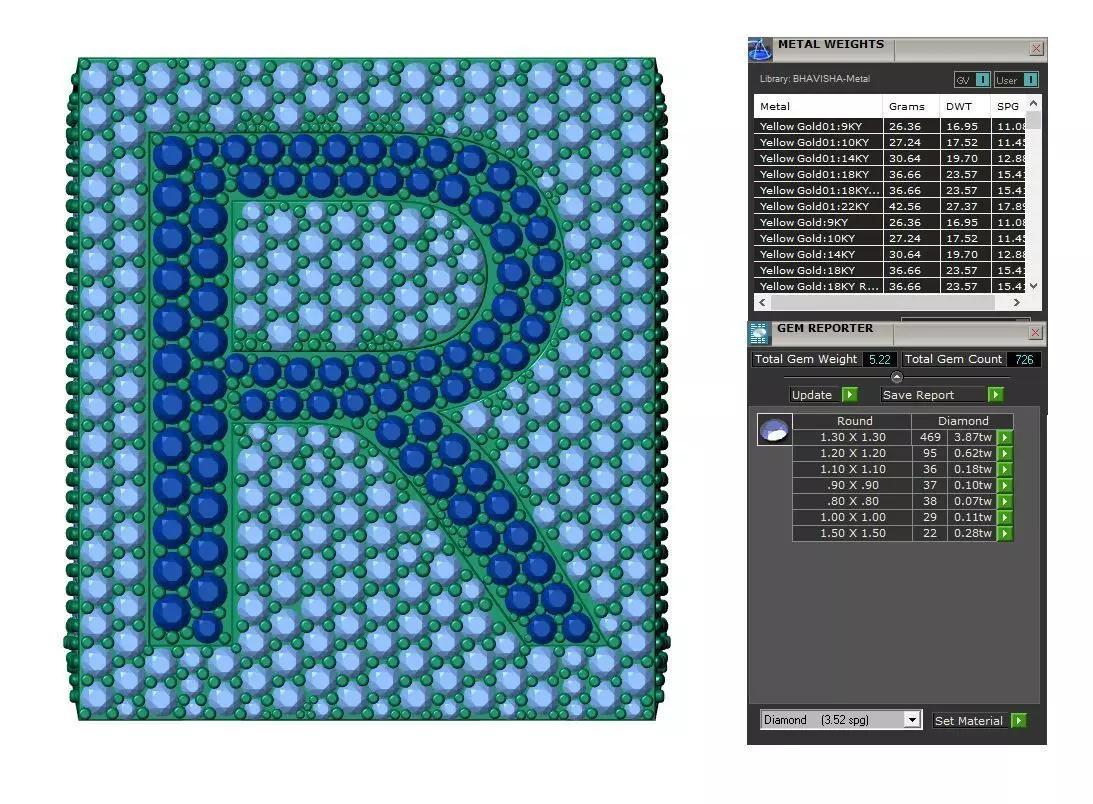
Task: Click the .80 X .80 size cell
Action: pos(853,501)
